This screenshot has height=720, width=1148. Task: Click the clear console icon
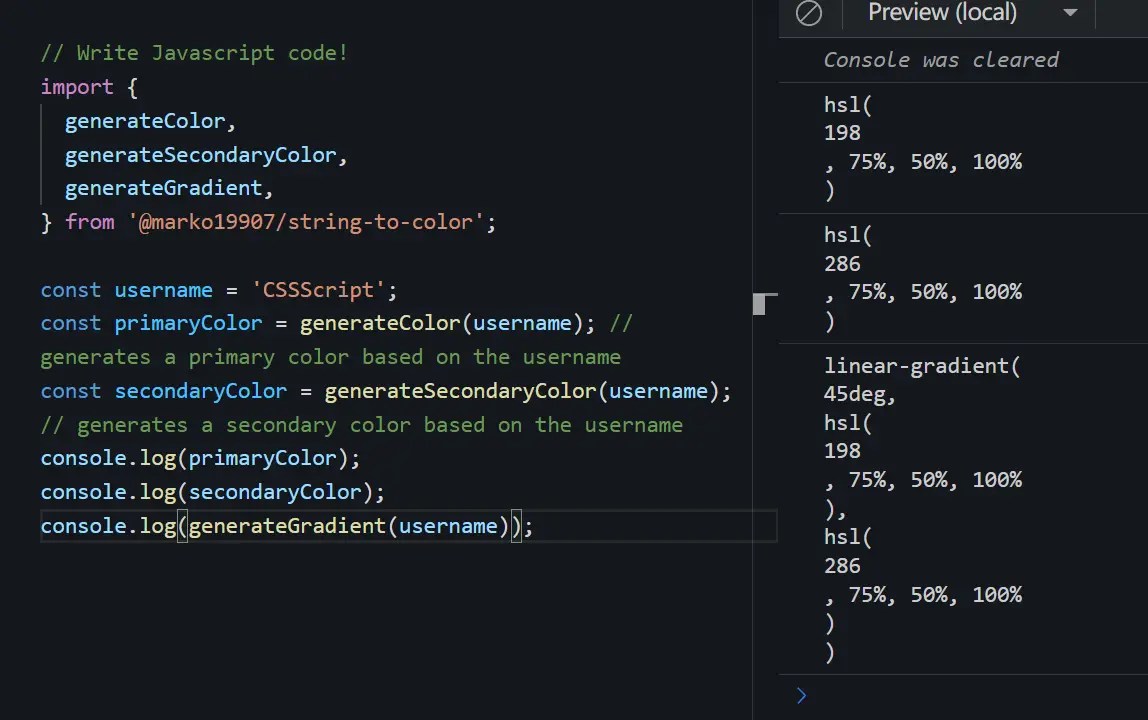tap(808, 13)
